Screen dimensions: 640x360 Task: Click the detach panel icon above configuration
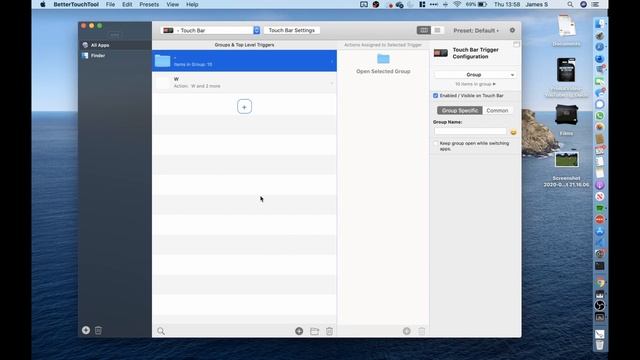(516, 44)
